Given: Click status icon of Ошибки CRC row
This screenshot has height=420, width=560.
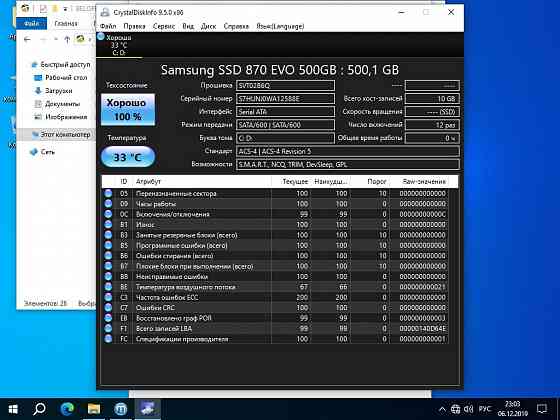Looking at the screenshot, I should 108,308.
